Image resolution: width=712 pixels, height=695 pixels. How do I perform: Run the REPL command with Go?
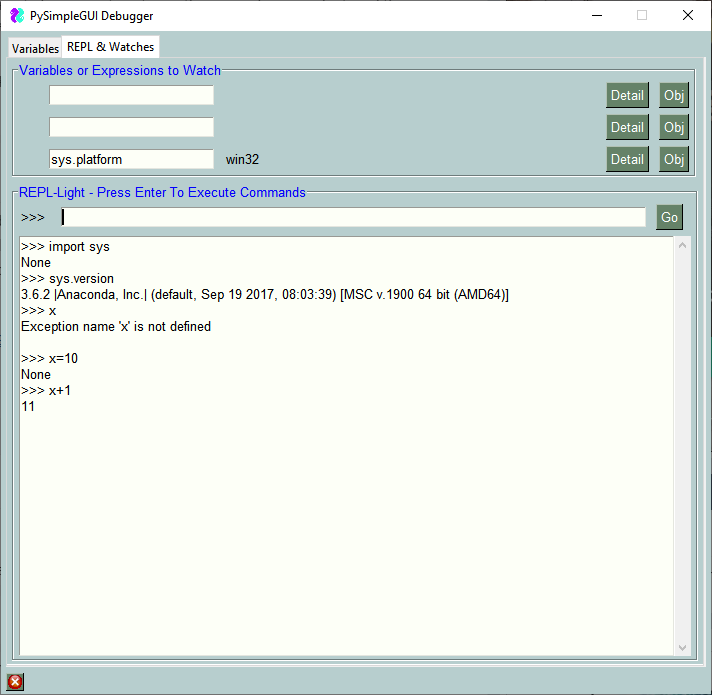click(669, 217)
